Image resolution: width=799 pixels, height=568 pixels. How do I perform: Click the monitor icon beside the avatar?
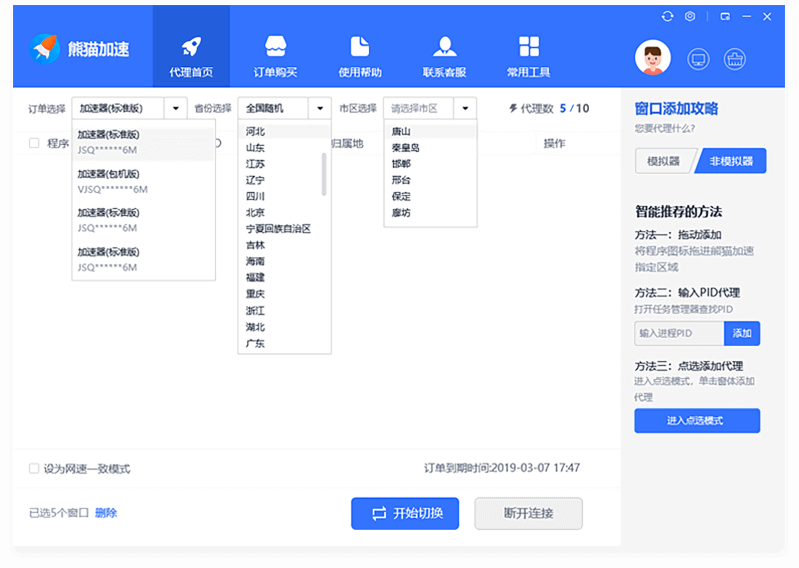(x=699, y=59)
